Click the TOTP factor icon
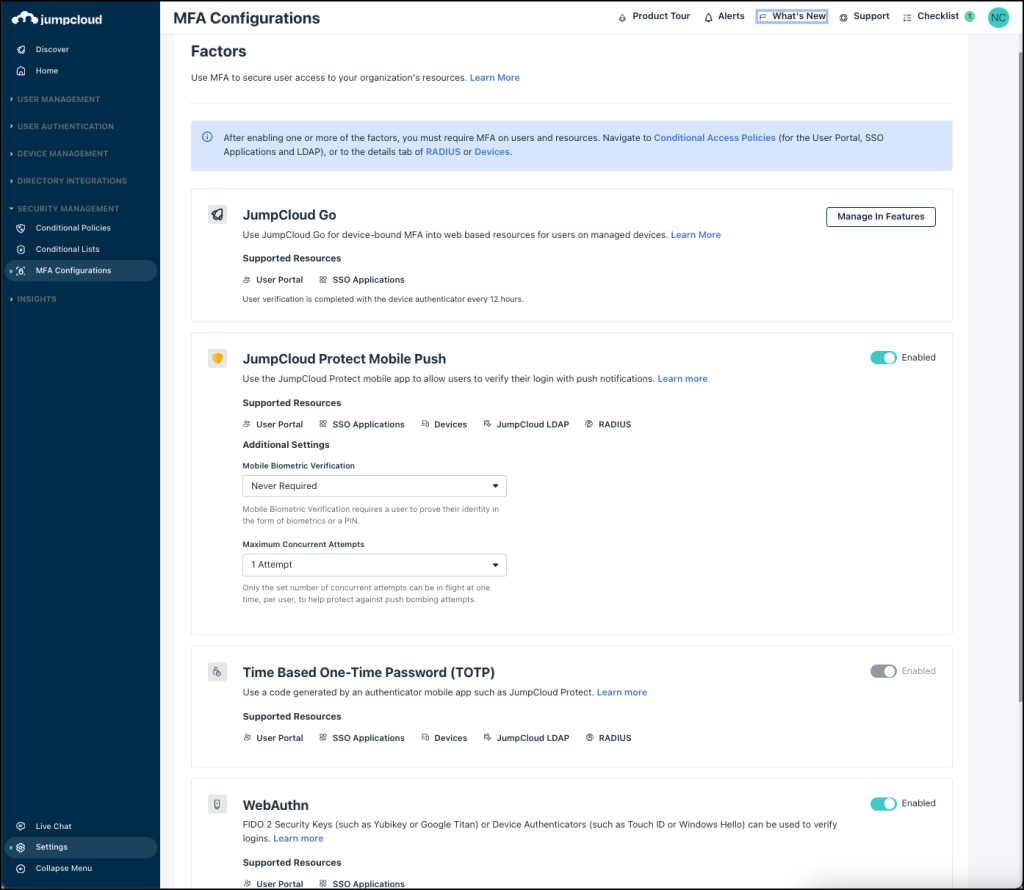This screenshot has width=1024, height=890. tap(217, 672)
